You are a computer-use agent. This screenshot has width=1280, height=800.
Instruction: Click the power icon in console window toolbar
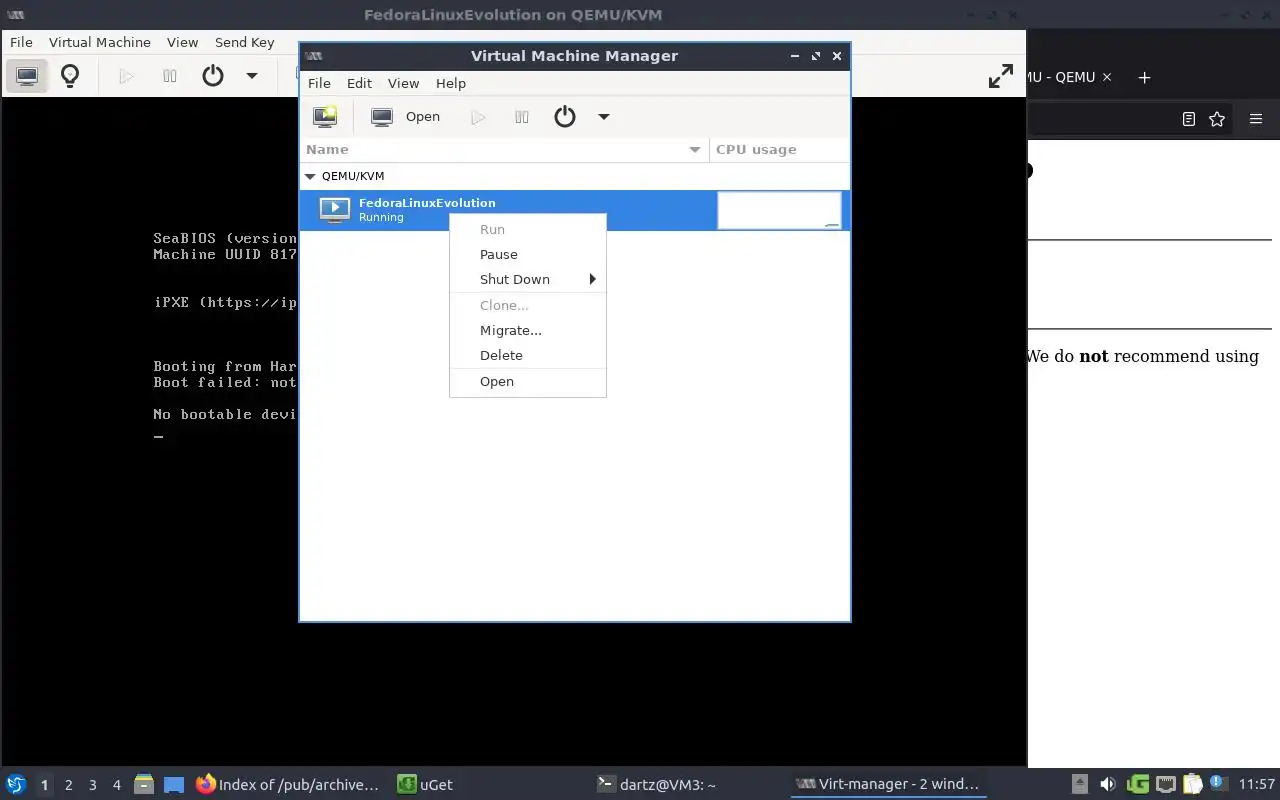[x=213, y=76]
